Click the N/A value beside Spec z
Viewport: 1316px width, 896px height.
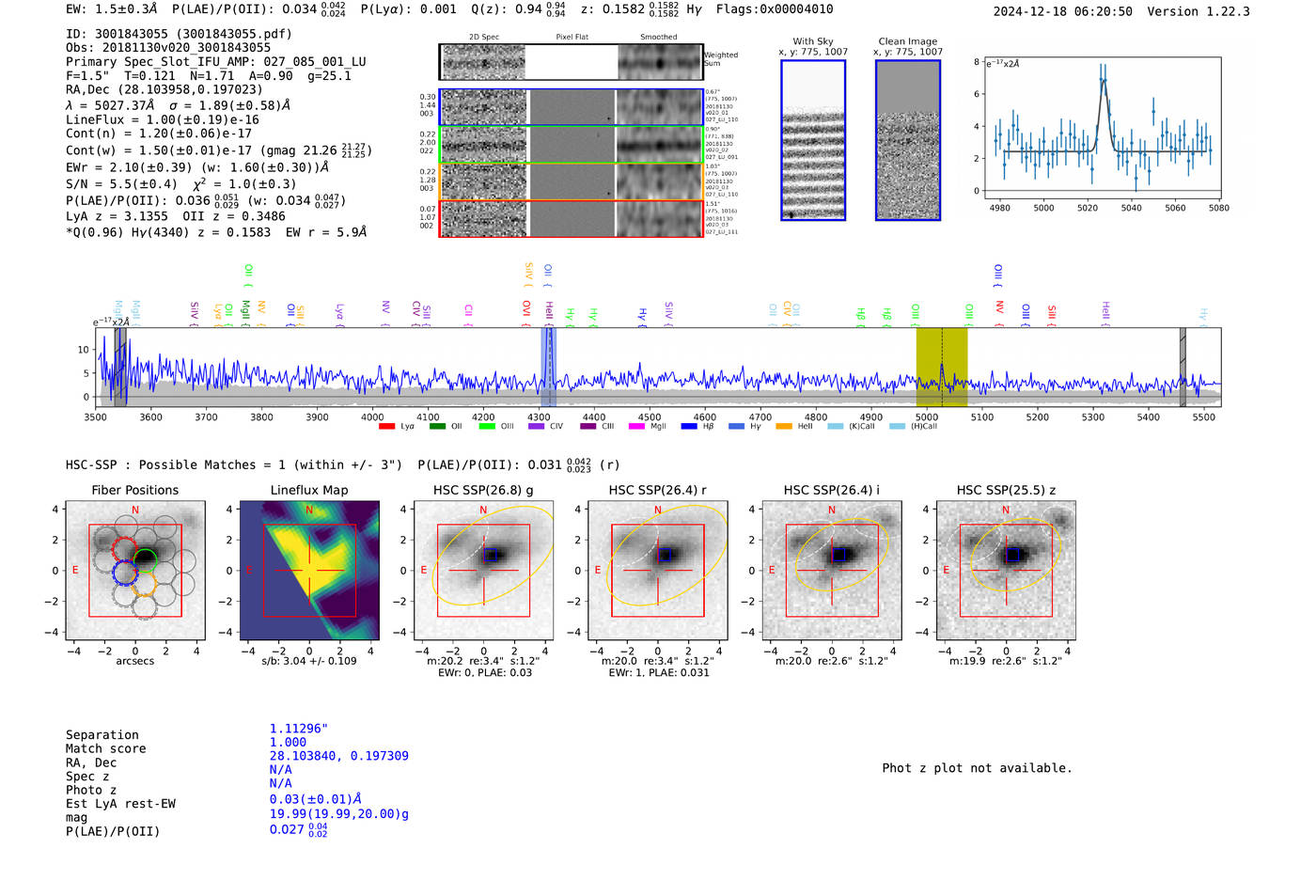[281, 769]
